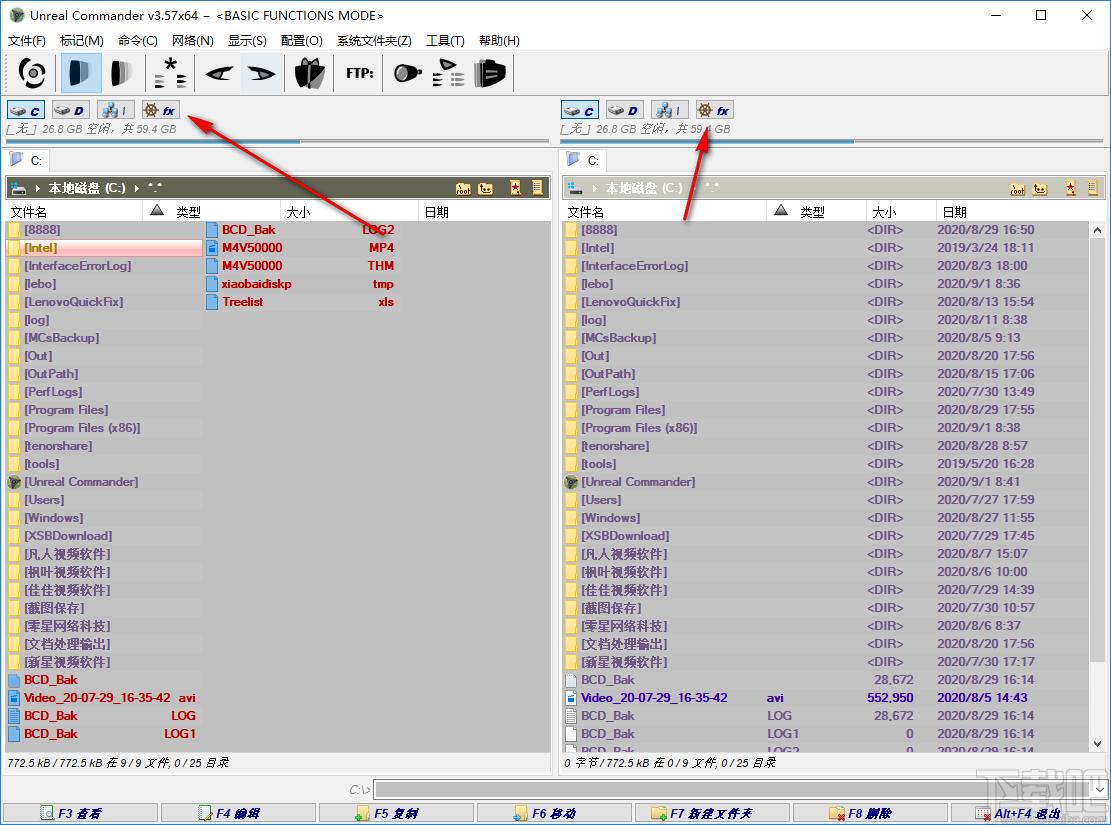The image size is (1111, 825).
Task: Open the command line history dropdown
Action: point(1100,789)
